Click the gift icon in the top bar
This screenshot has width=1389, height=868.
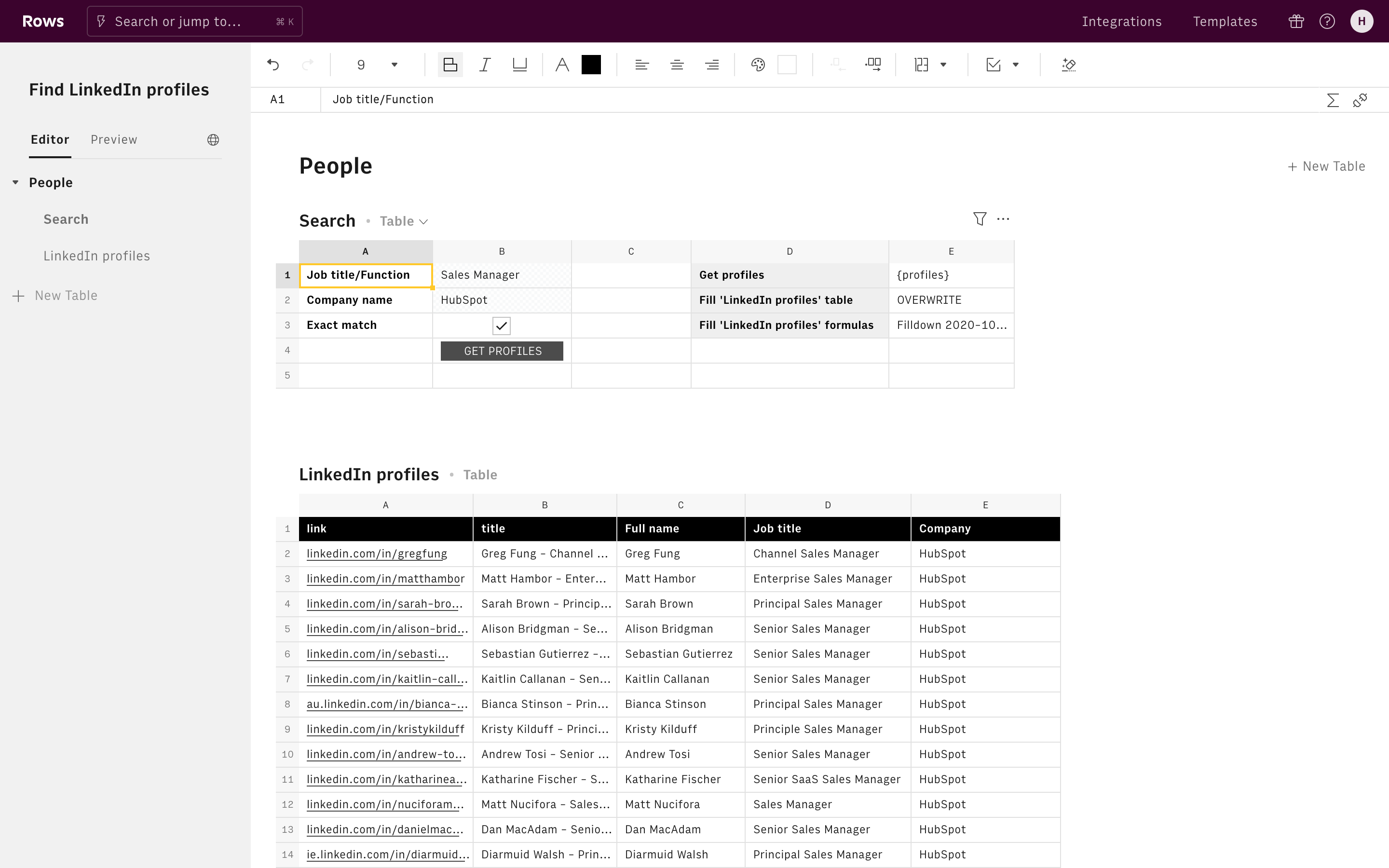(x=1296, y=21)
